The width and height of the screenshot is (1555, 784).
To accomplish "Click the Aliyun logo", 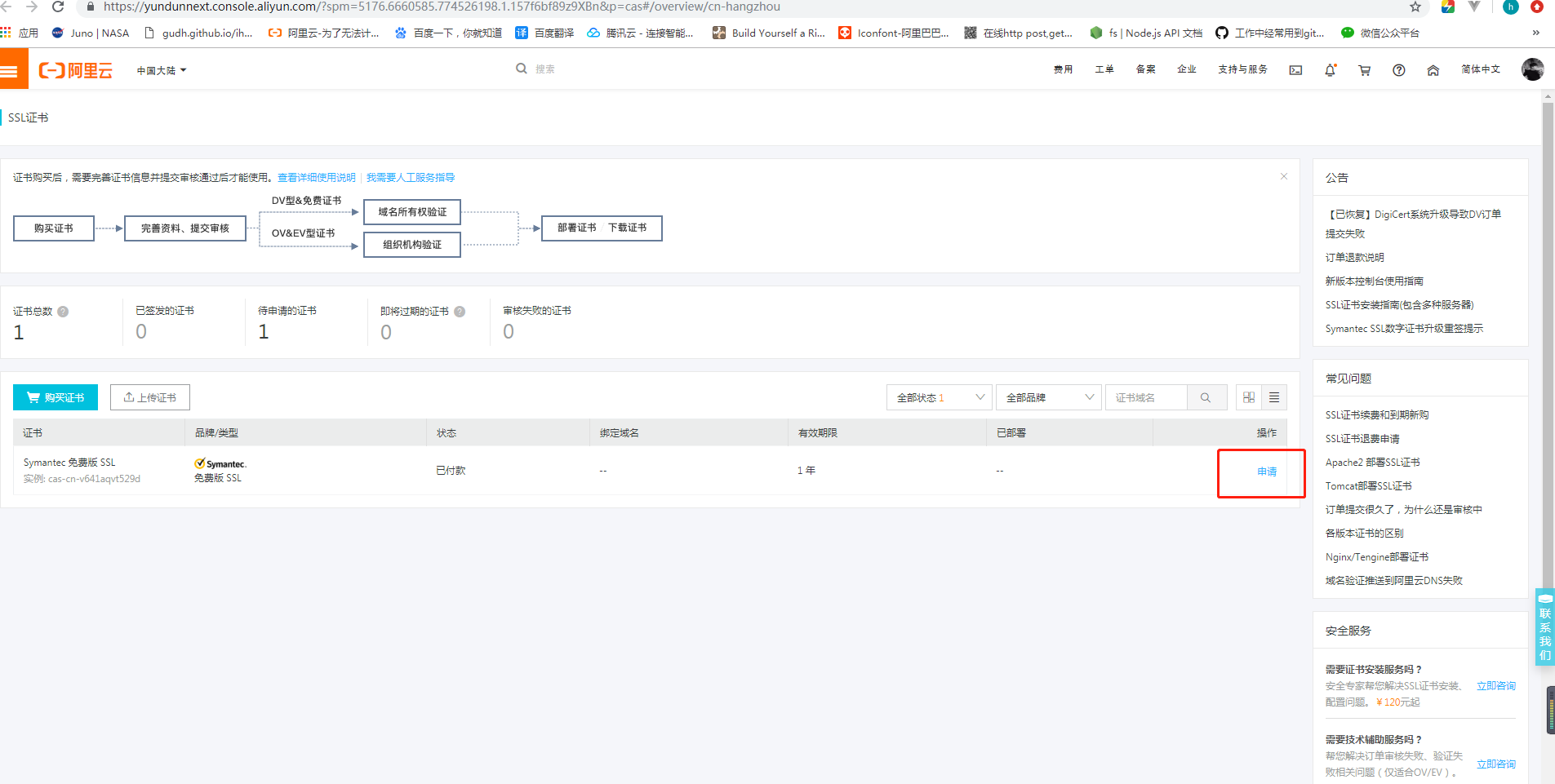I will [x=76, y=70].
